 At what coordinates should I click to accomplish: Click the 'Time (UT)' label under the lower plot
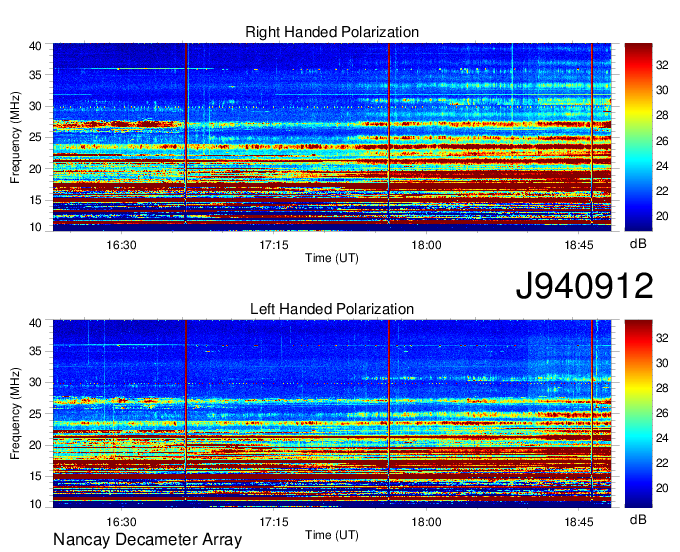[332, 535]
